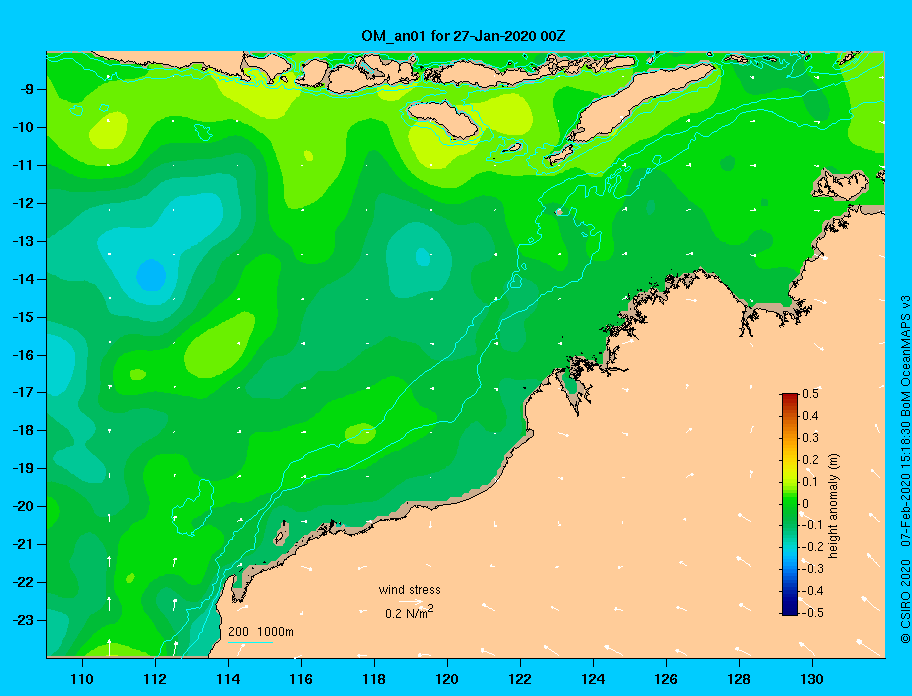Click latitude label -11
912x696 pixels.
(x=23, y=165)
